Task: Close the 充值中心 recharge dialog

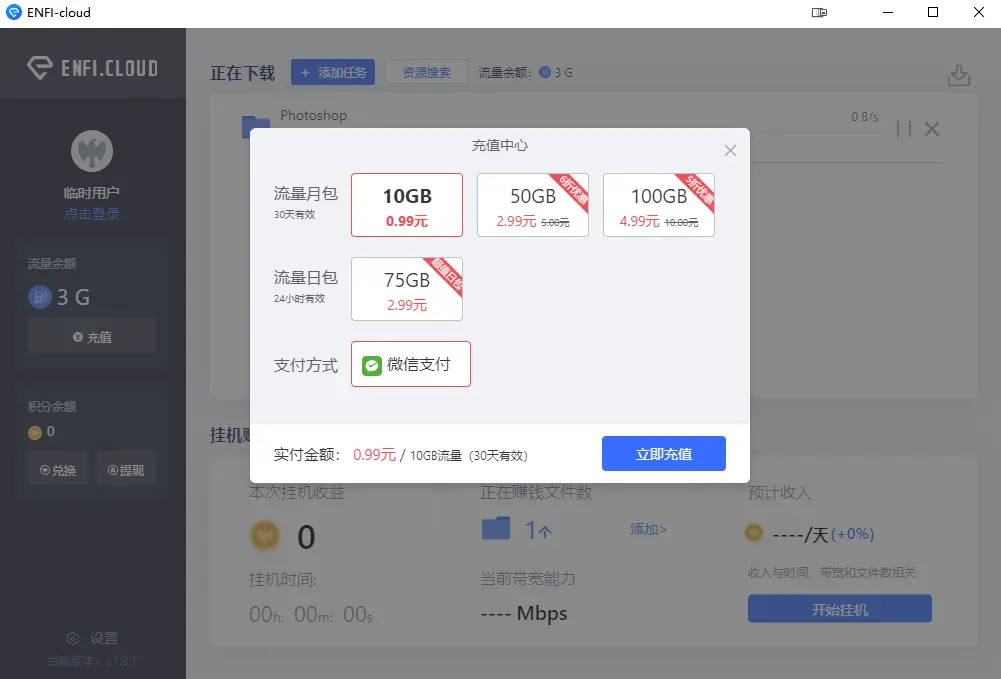Action: click(x=730, y=151)
